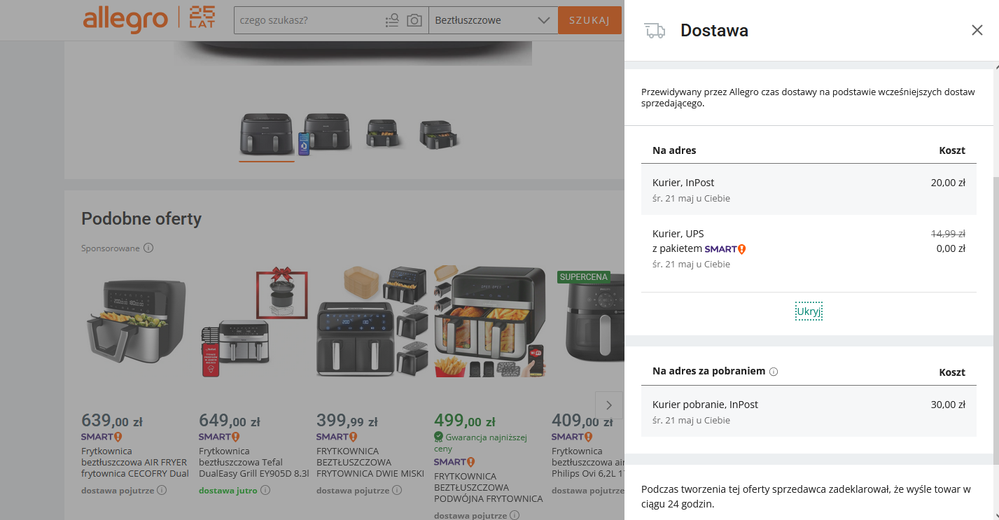999x520 pixels.
Task: Open the Beztłuszczowe category dropdown
Action: 492,20
